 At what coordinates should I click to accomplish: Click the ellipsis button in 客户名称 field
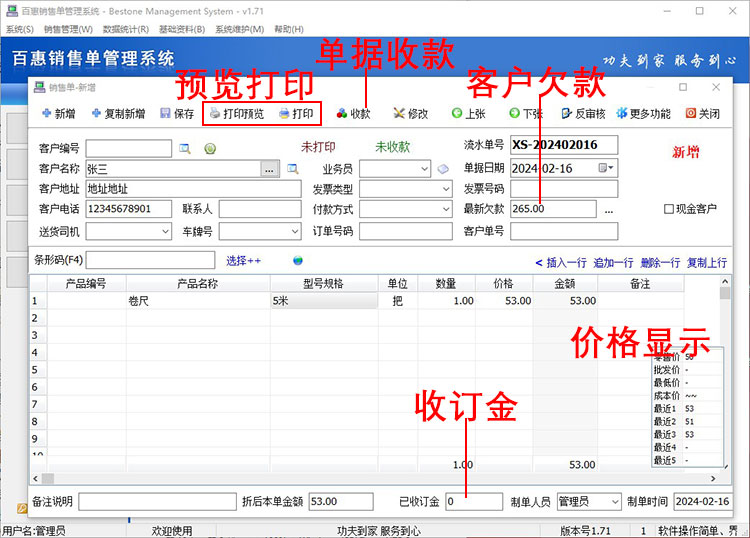[269, 169]
